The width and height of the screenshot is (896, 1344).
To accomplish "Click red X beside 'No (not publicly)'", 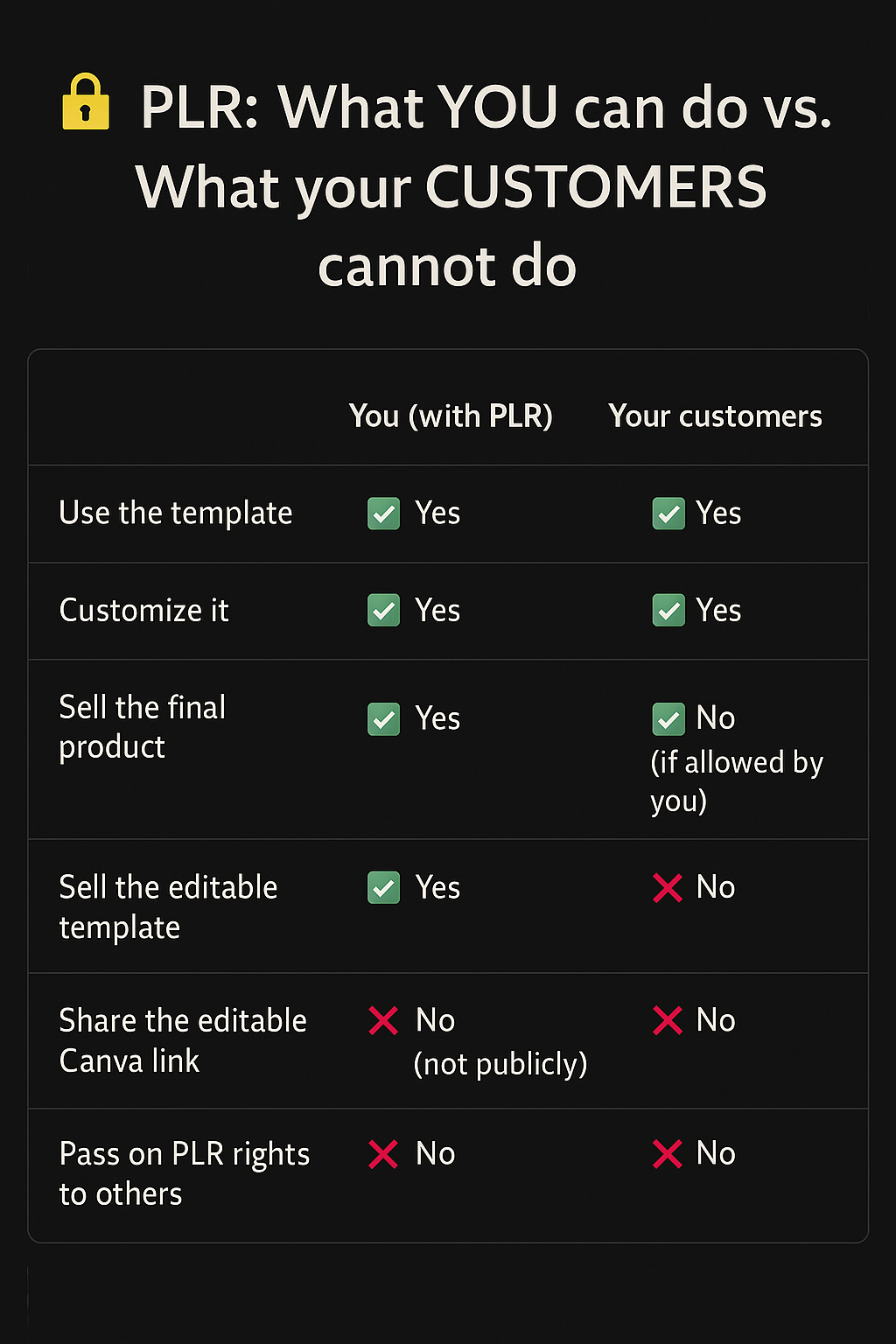I will 383,1020.
